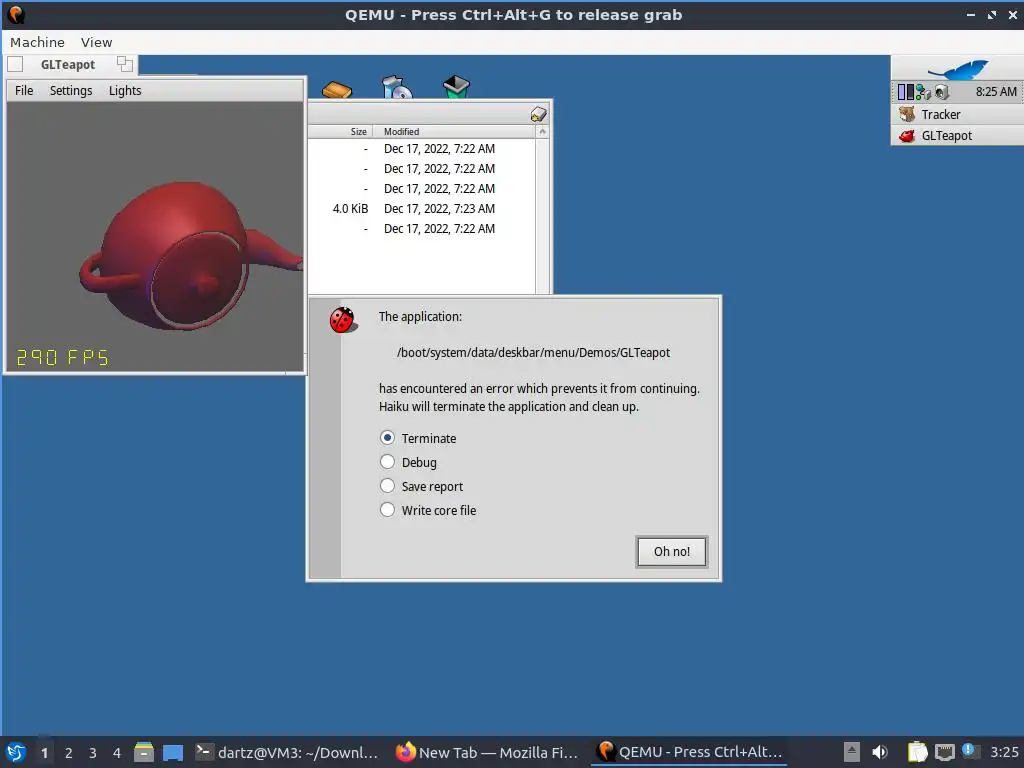
Task: Click the host update notifier tray icon
Action: 969,751
